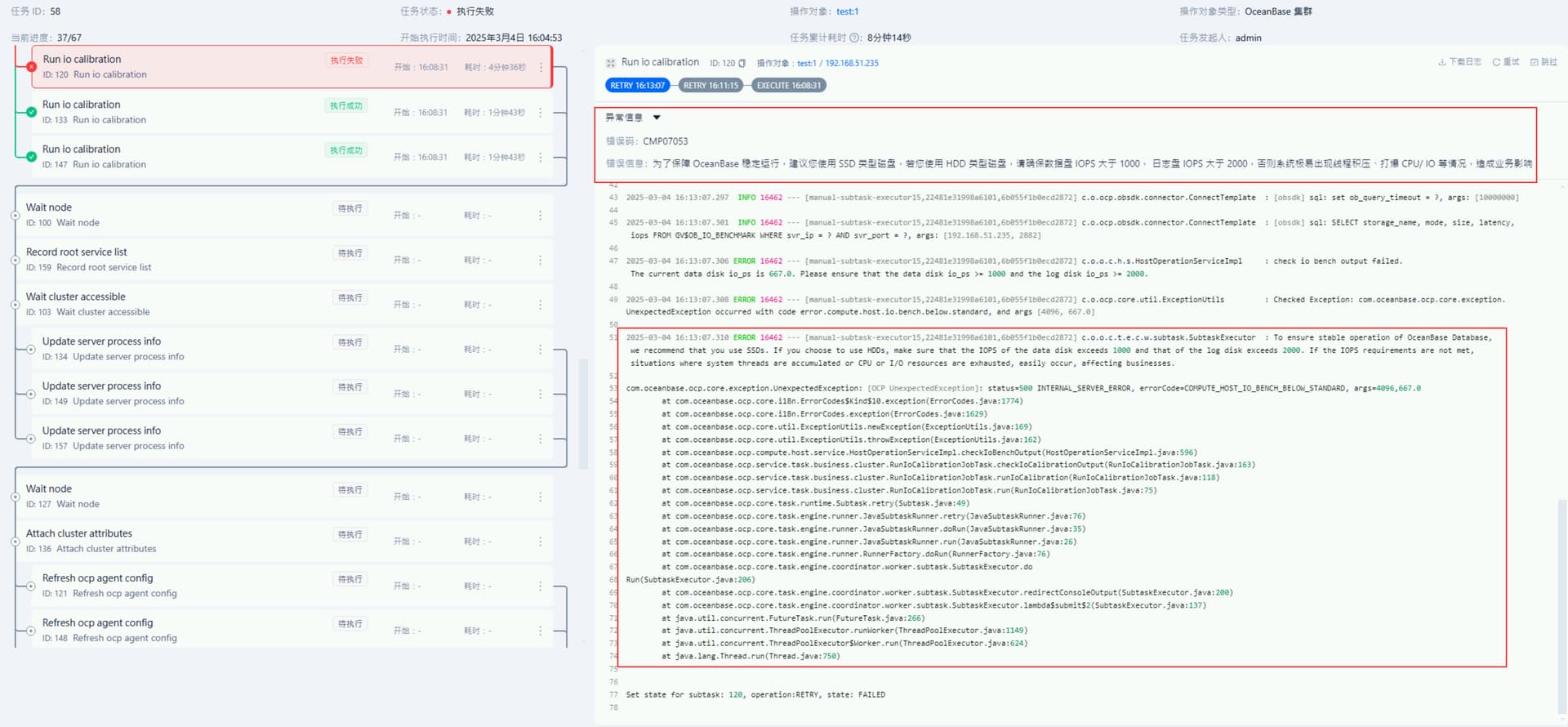Open more menu for subtask ID 133
1568x727 pixels.
point(540,112)
